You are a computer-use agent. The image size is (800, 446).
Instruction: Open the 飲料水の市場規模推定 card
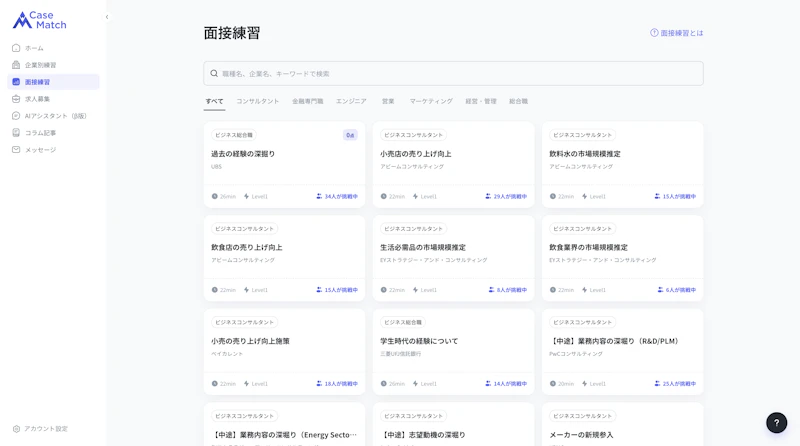pyautogui.click(x=622, y=164)
